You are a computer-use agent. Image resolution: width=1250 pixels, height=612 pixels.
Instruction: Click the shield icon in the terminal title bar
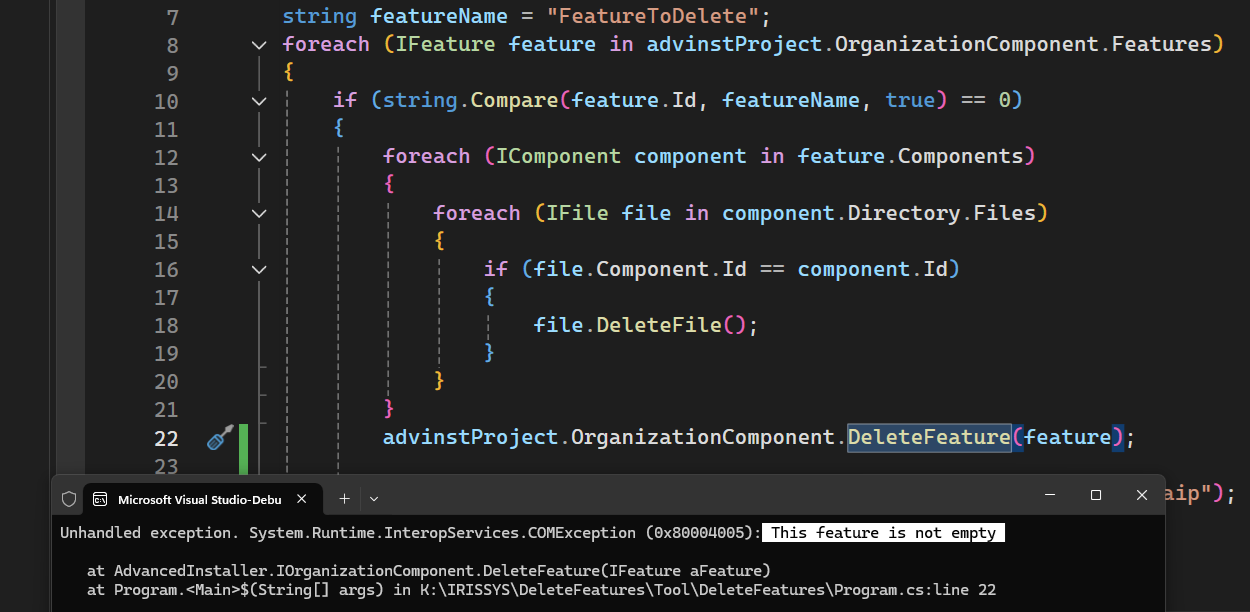click(68, 498)
